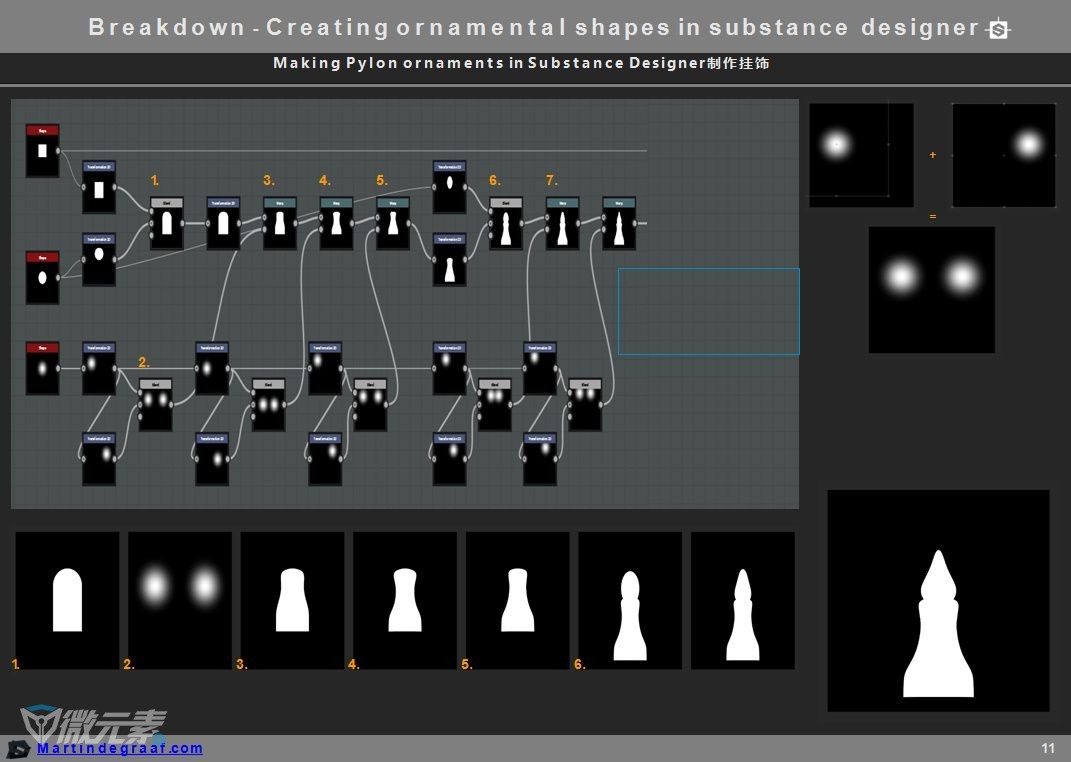Image resolution: width=1071 pixels, height=762 pixels.
Task: Select the Warp node marked 4.
Action: 337,223
